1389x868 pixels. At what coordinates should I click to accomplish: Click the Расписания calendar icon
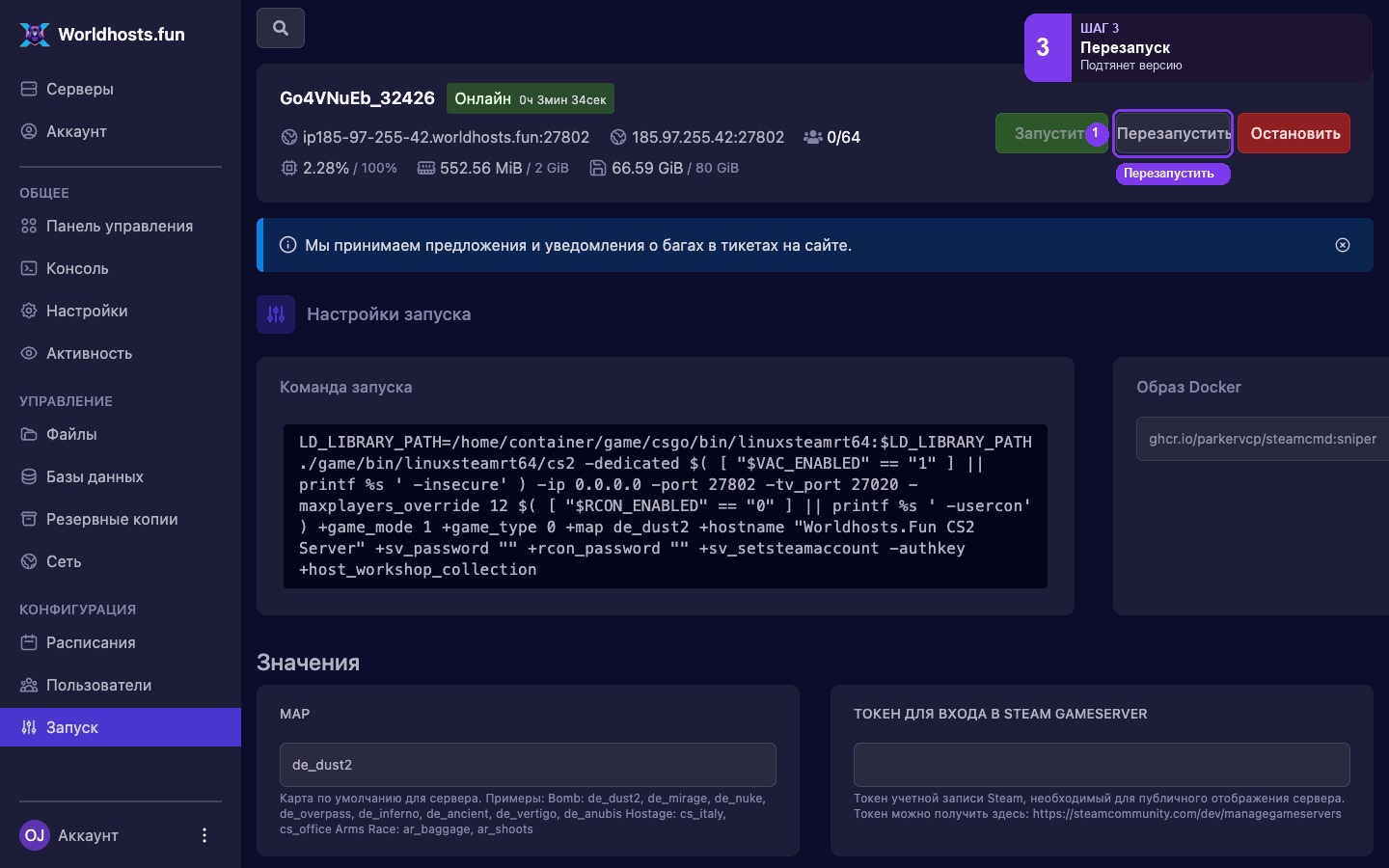click(29, 642)
